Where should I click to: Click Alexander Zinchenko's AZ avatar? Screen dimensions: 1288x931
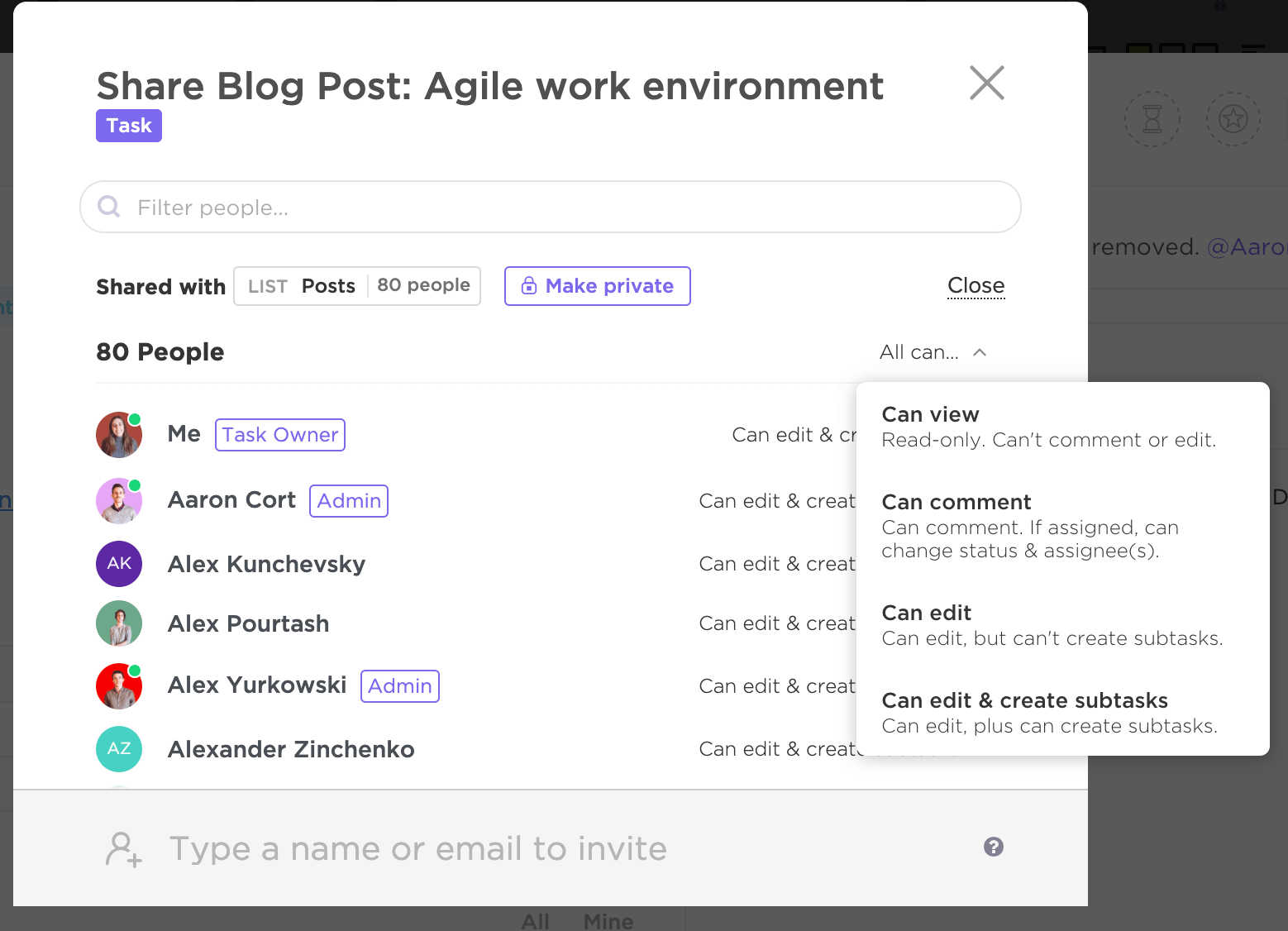119,749
